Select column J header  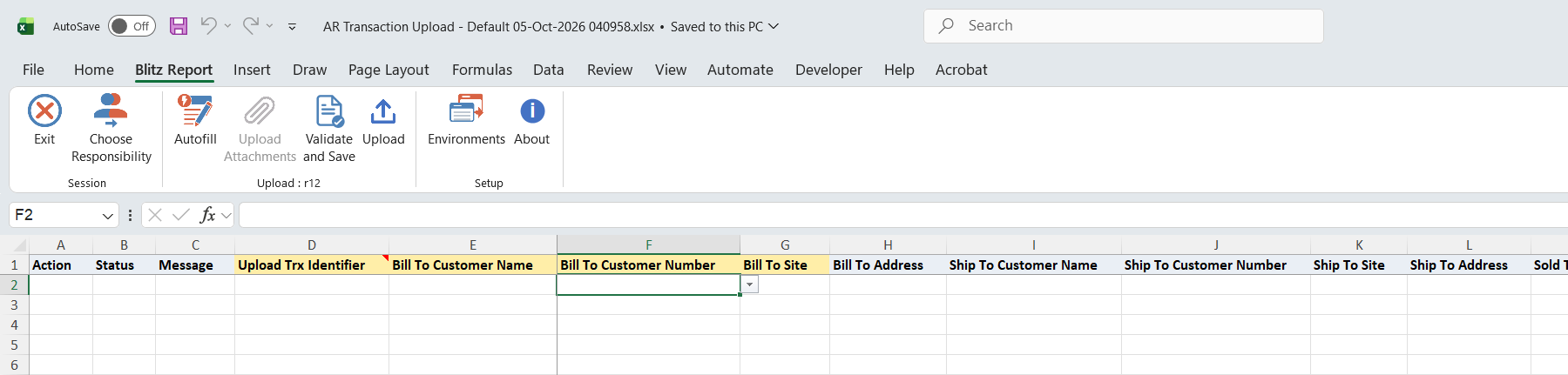click(x=1216, y=245)
